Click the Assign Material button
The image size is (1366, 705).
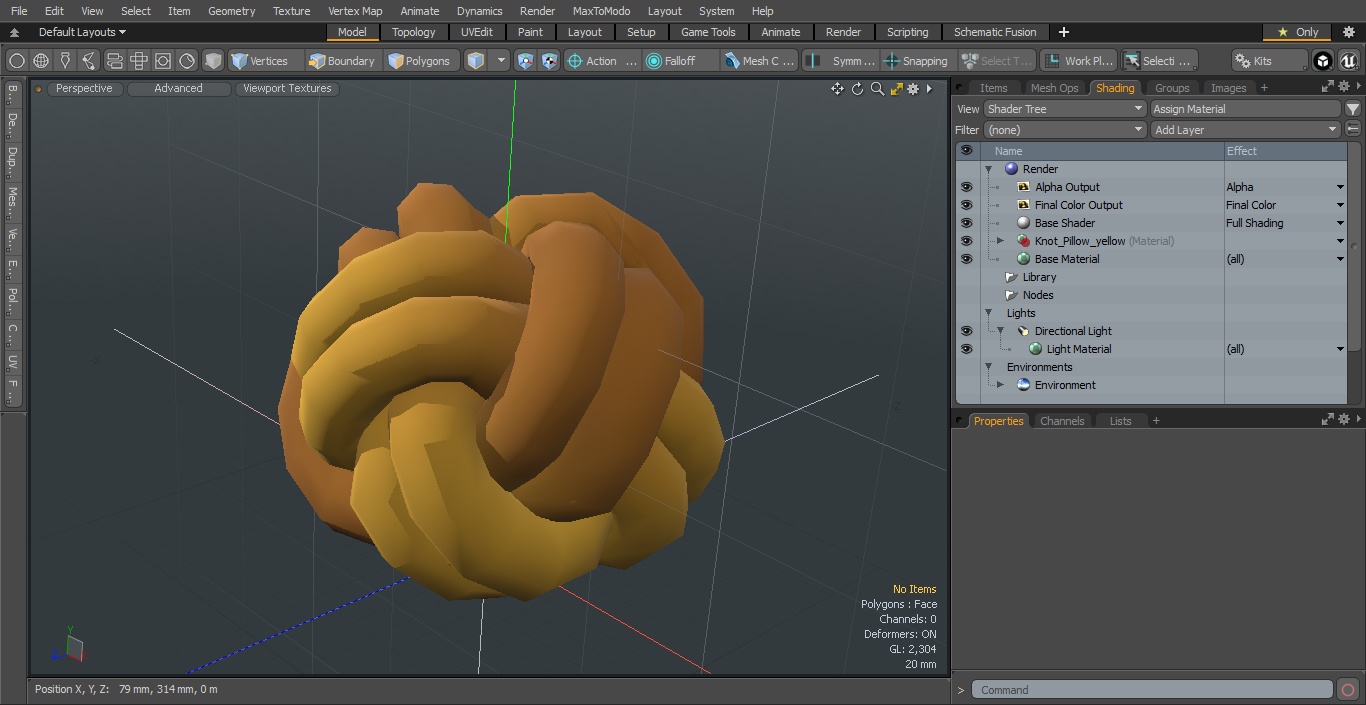pyautogui.click(x=1245, y=109)
